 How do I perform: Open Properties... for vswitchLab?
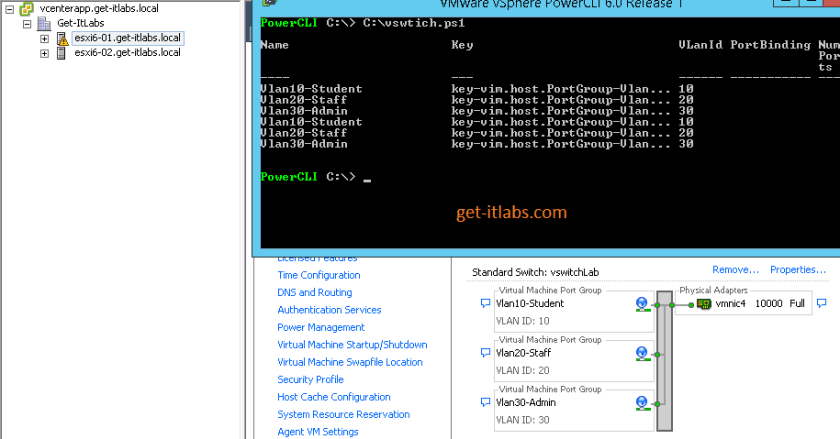click(798, 270)
